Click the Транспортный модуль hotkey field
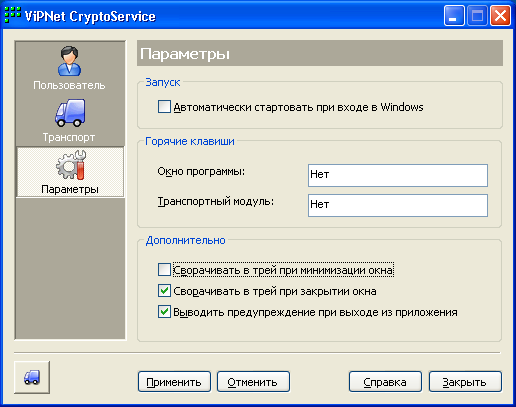516x407 pixels. (x=398, y=205)
